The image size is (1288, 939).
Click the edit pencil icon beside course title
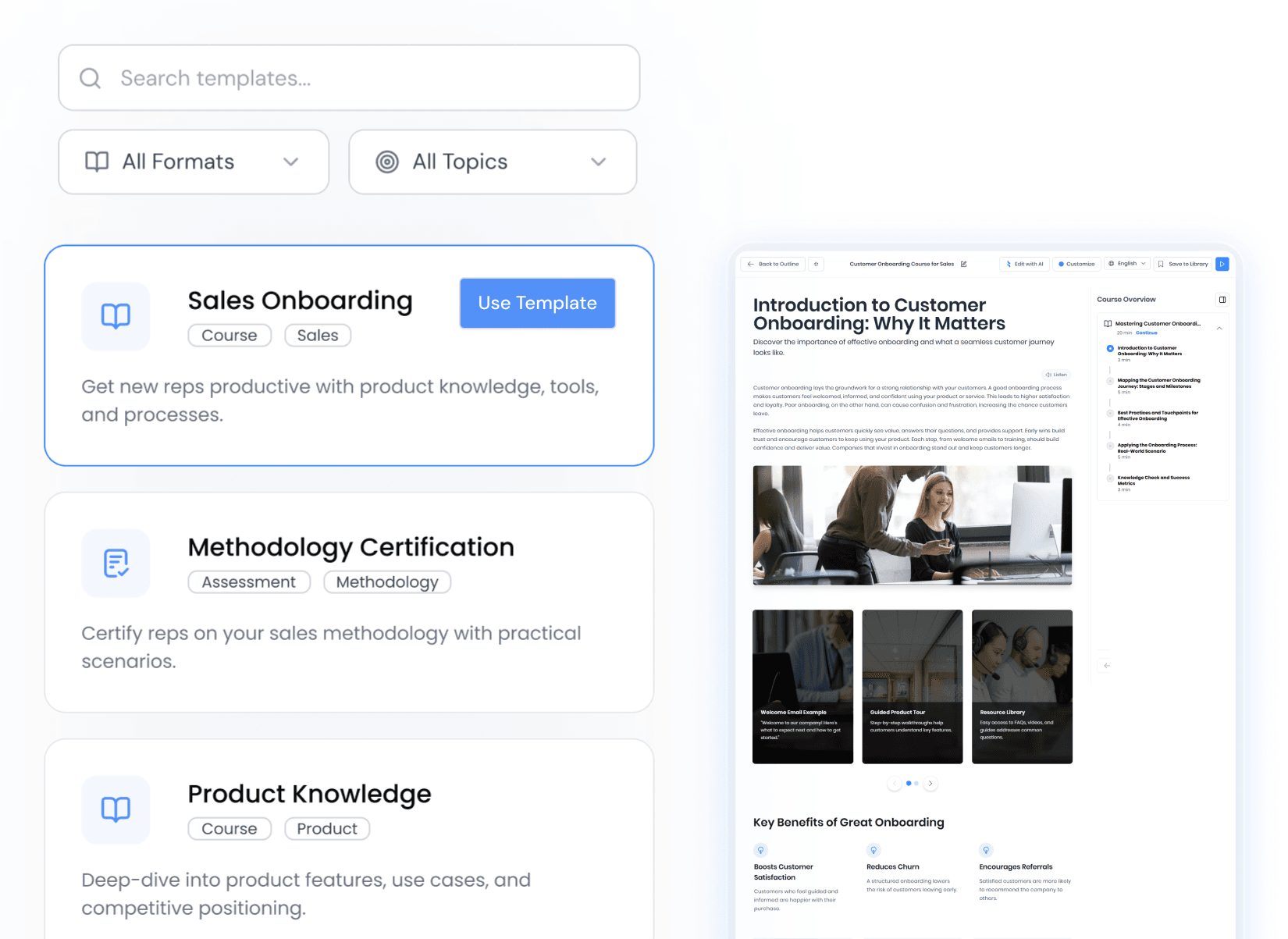point(963,264)
